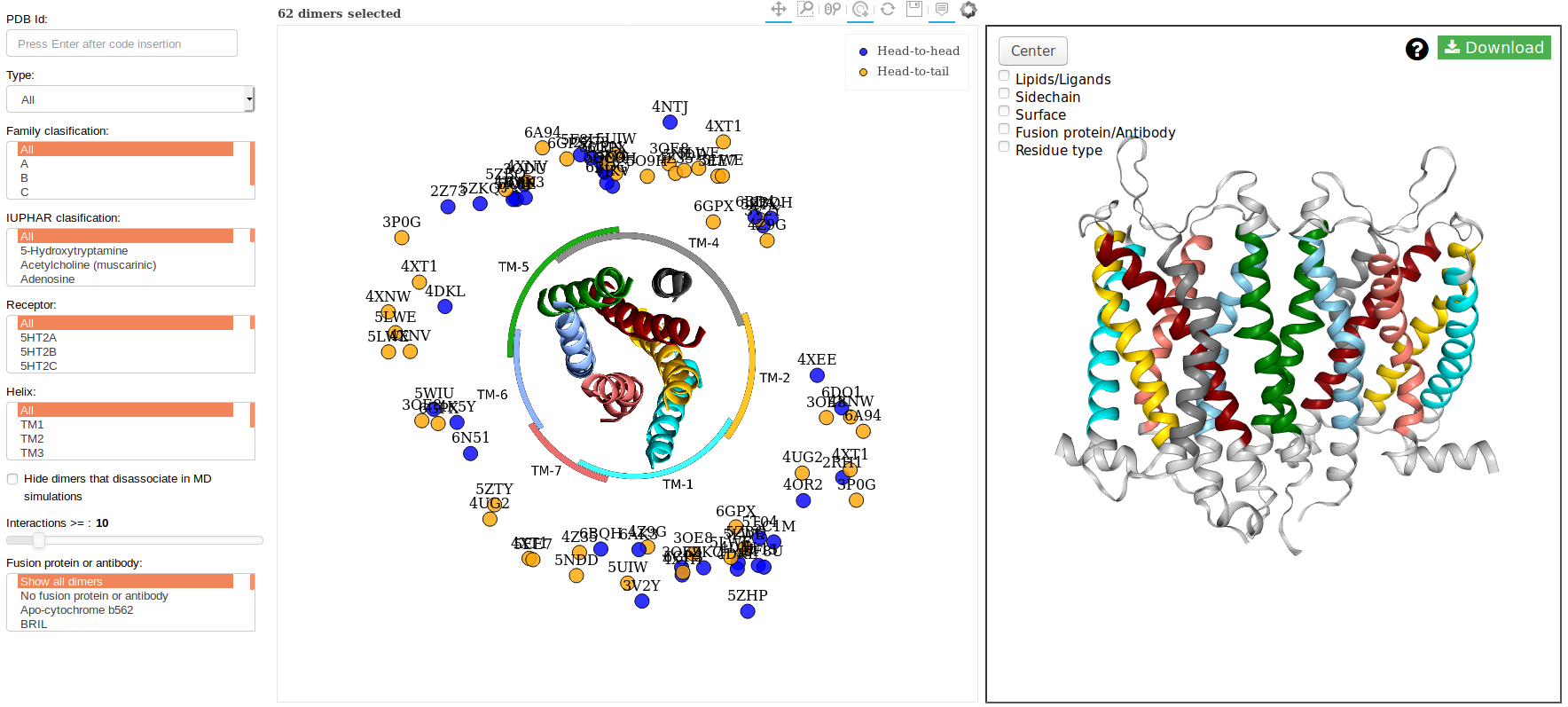Screen dimensions: 1568x707
Task: Activate the Box Zoom tool
Action: click(805, 9)
